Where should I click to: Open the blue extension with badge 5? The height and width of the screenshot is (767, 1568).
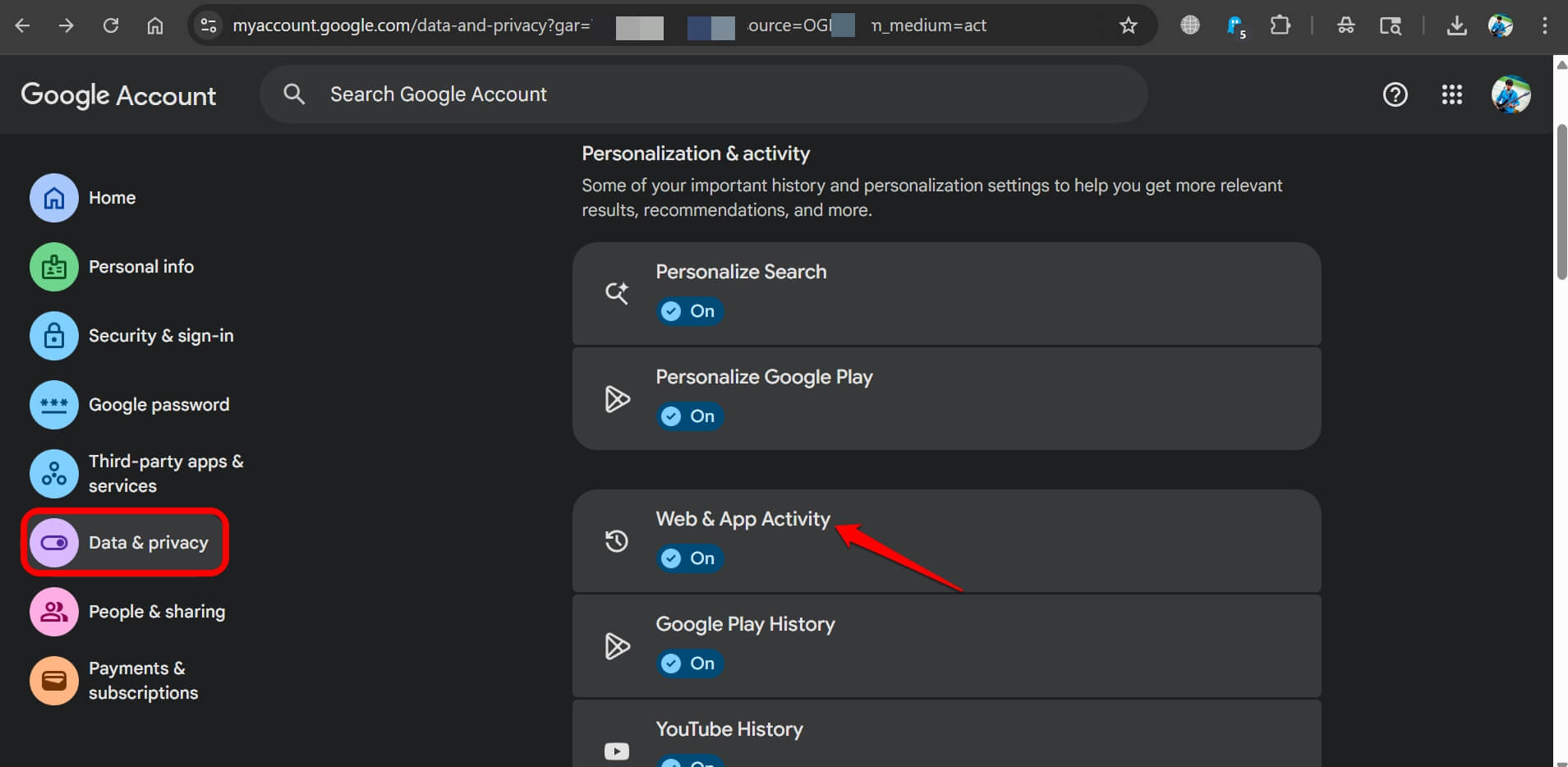point(1235,26)
